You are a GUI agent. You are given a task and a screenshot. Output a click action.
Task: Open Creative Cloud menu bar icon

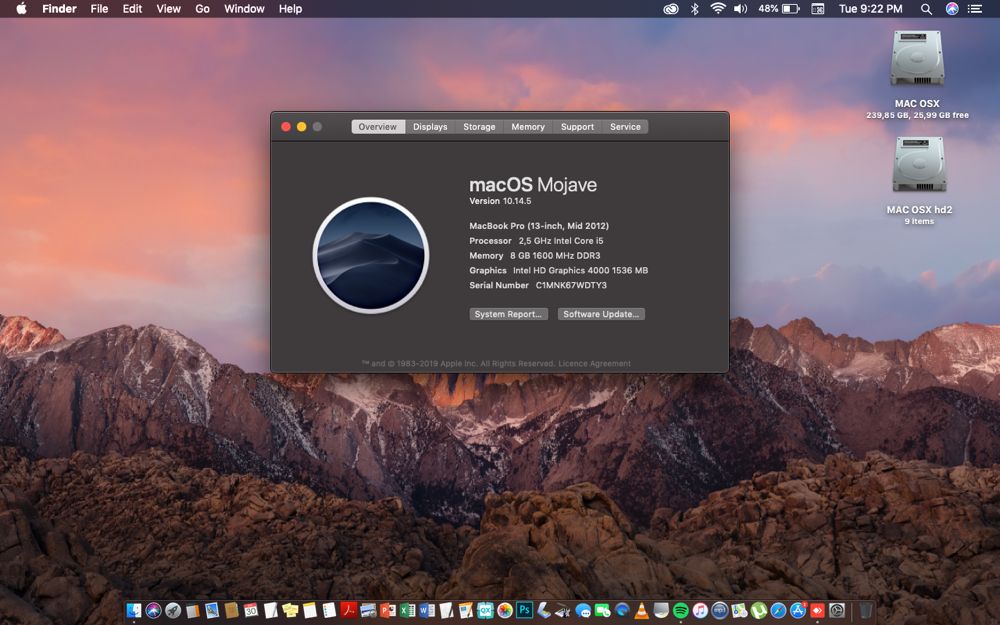(670, 9)
